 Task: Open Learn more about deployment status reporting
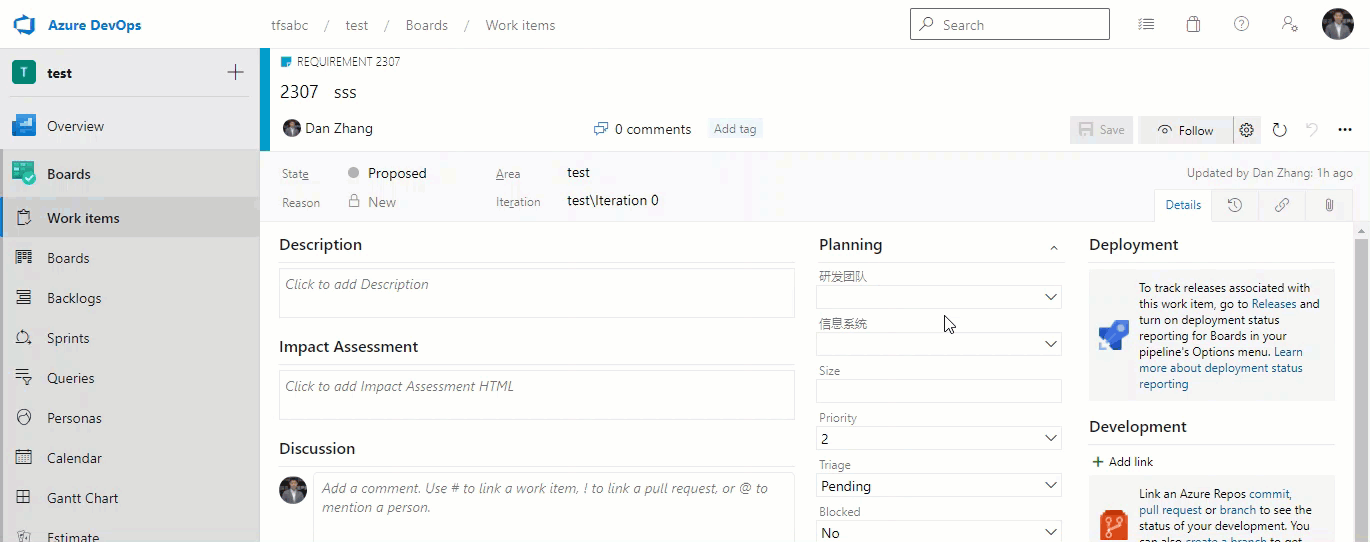pos(1221,368)
